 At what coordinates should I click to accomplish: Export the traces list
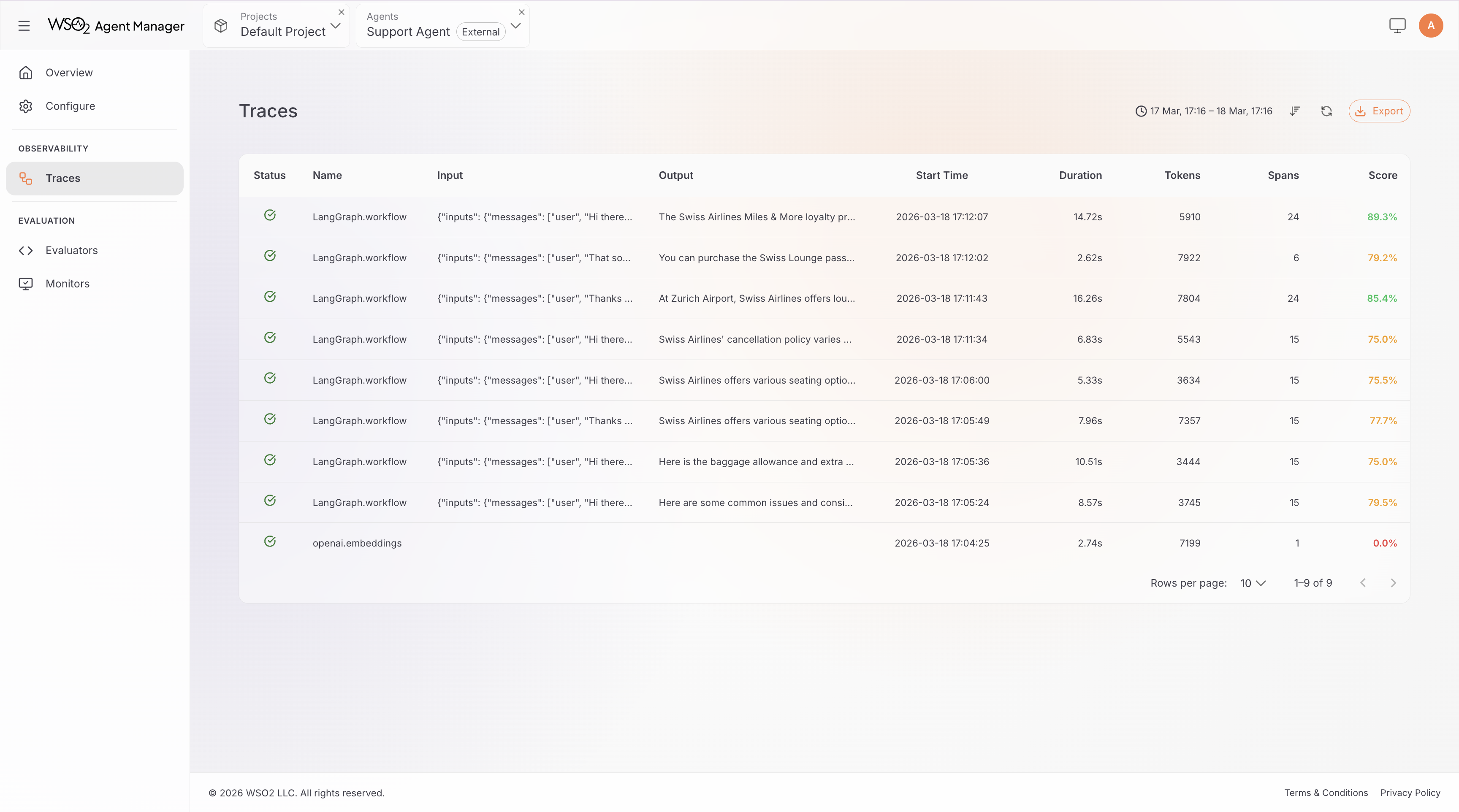tap(1379, 111)
